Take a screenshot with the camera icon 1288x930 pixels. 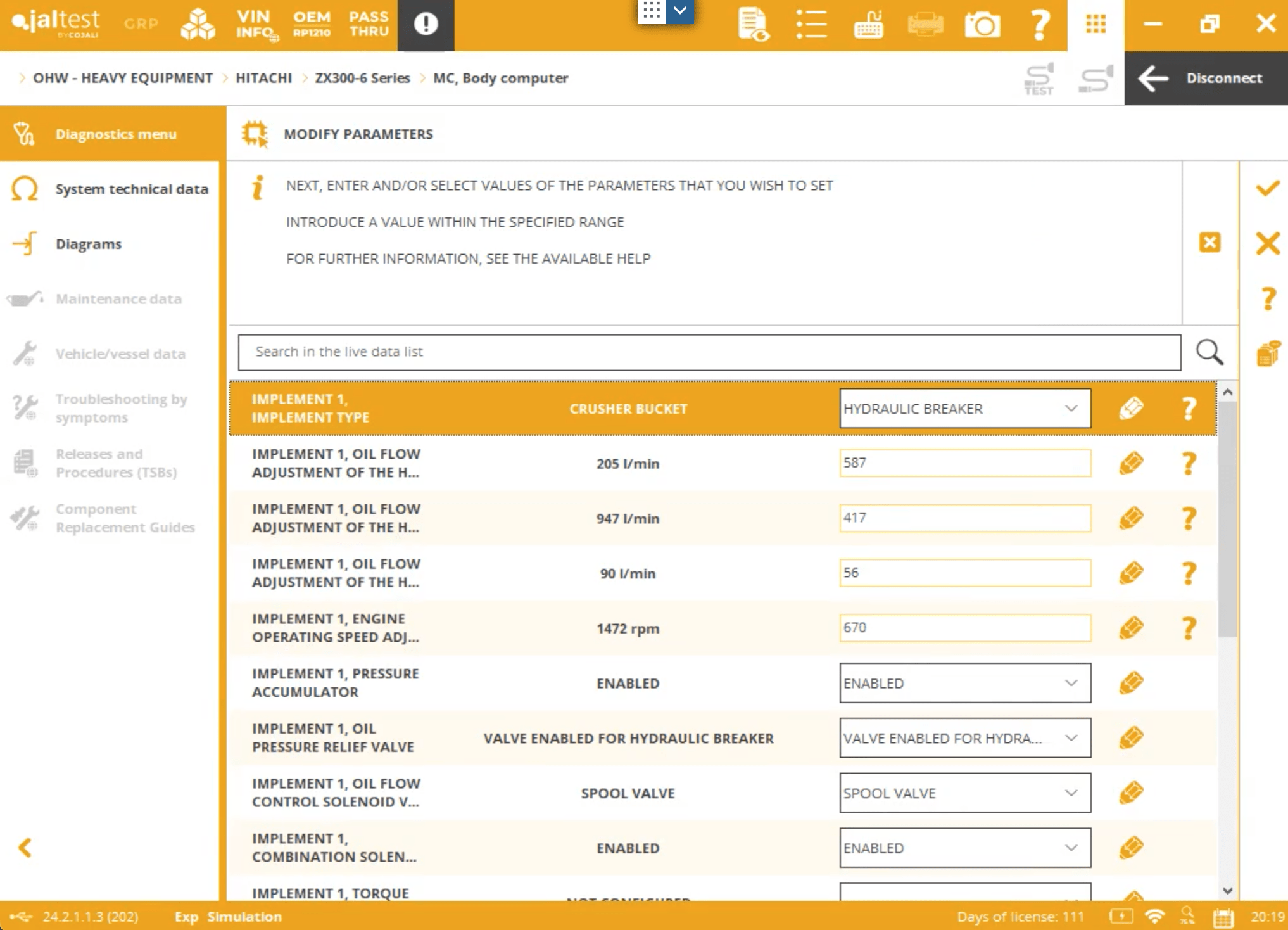(x=982, y=25)
